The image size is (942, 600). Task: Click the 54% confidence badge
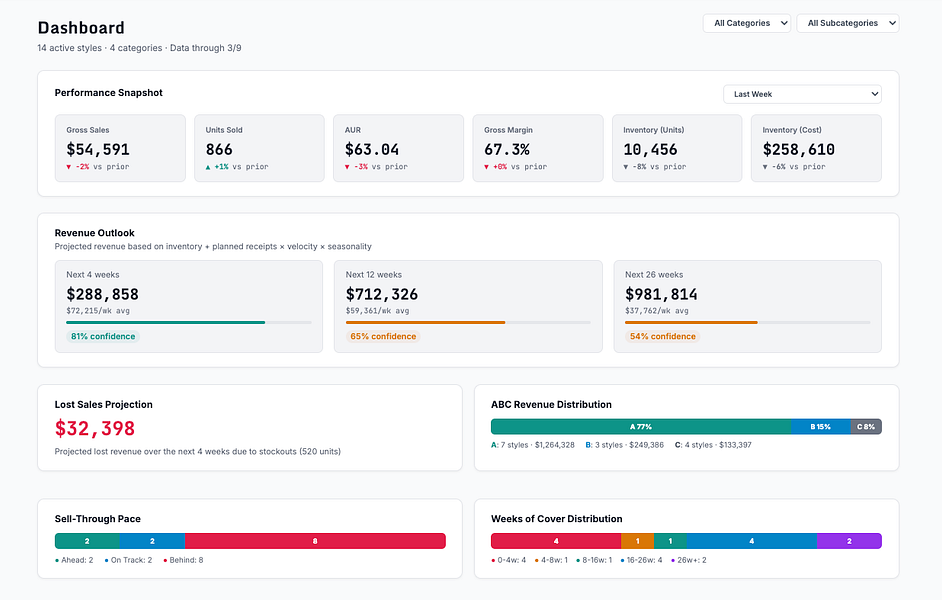point(662,336)
